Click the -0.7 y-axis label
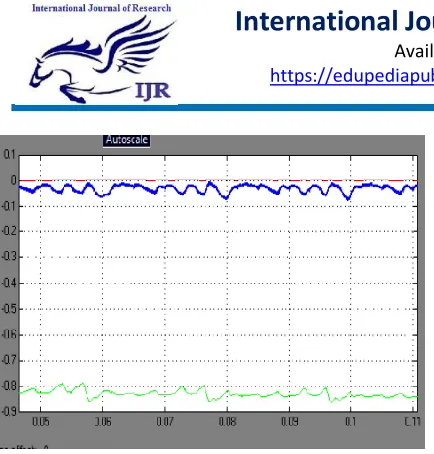Image resolution: width=434 pixels, height=454 pixels. click(9, 360)
